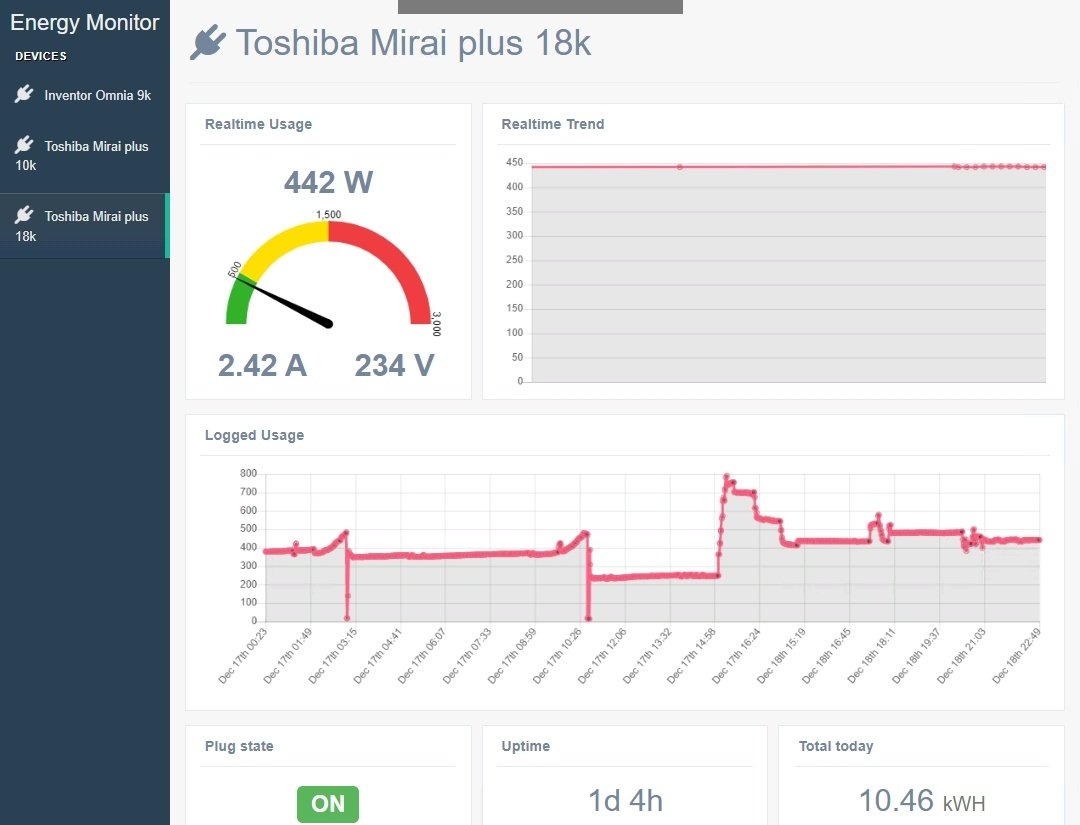Click green segment of power gauge
This screenshot has height=825, width=1080.
tap(238, 302)
